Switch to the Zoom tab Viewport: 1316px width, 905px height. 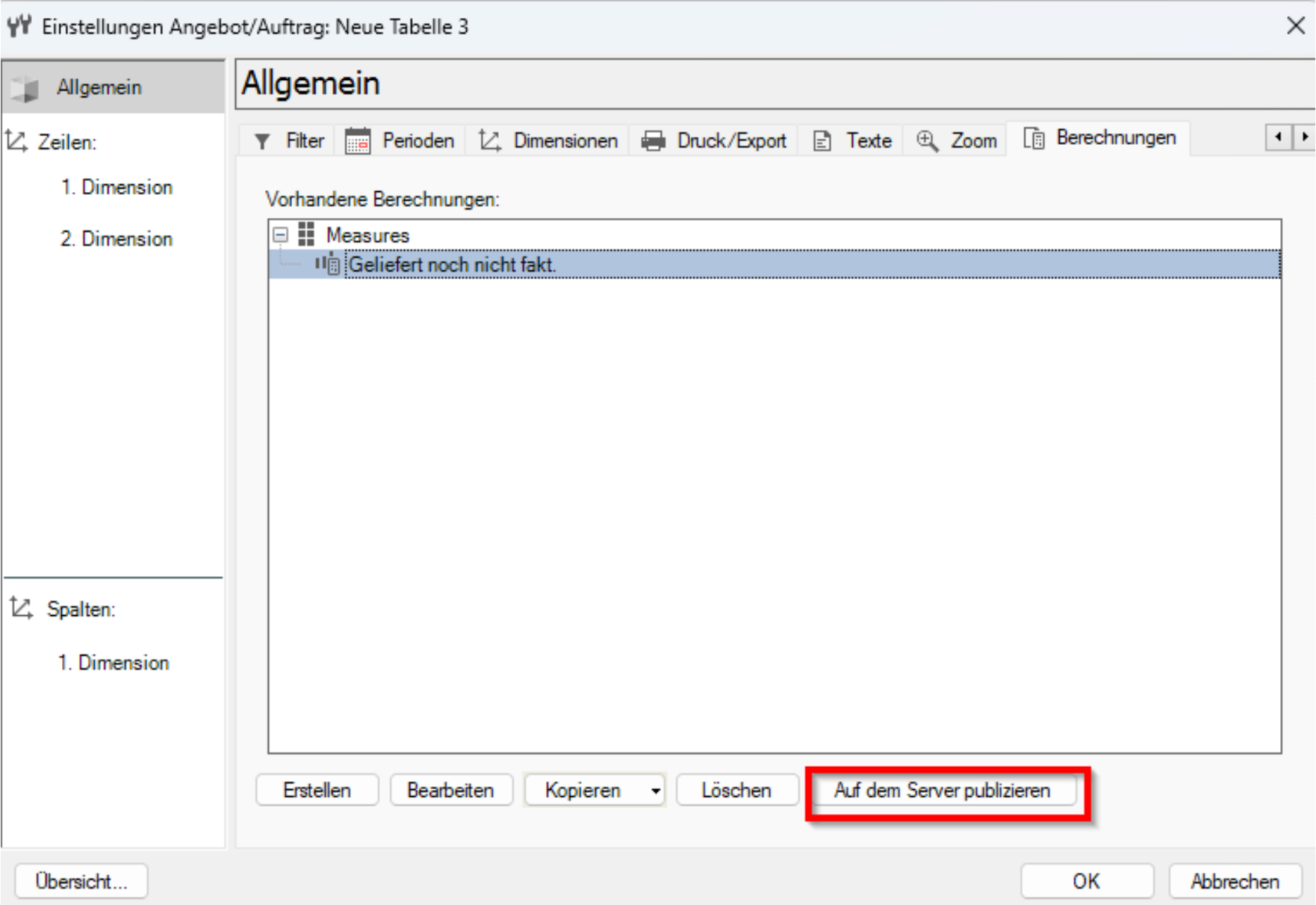pos(956,141)
